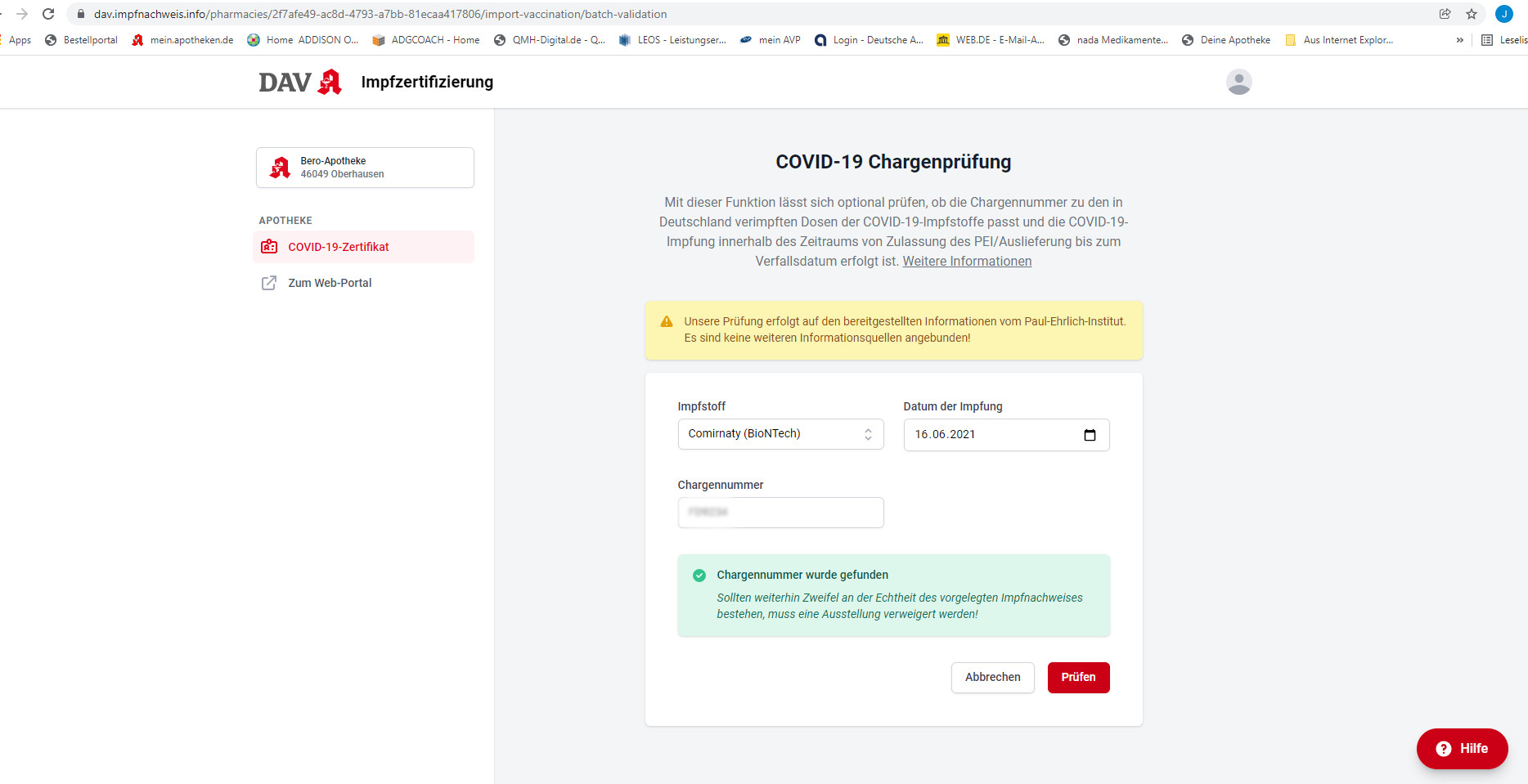The image size is (1528, 784).
Task: Reload the page with the browser refresh icon
Action: pos(48,14)
